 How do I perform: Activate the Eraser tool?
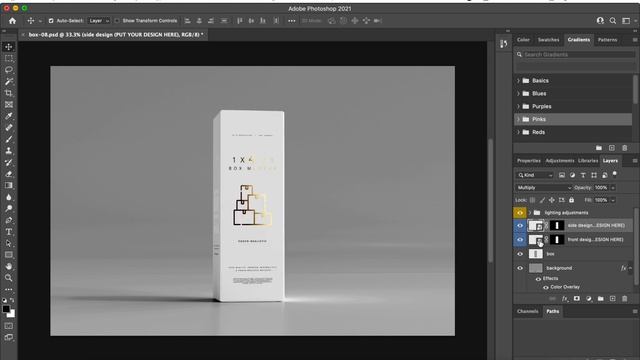[9, 174]
